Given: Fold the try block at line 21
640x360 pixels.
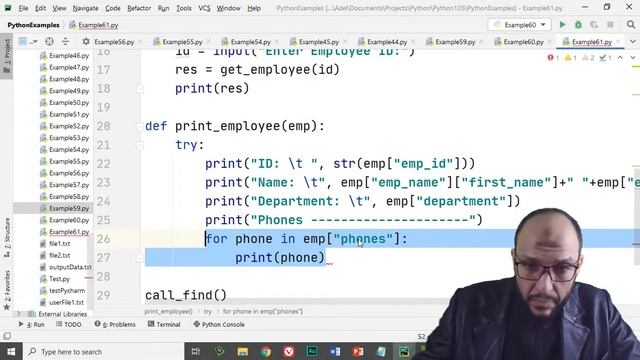Looking at the screenshot, I should (x=140, y=145).
